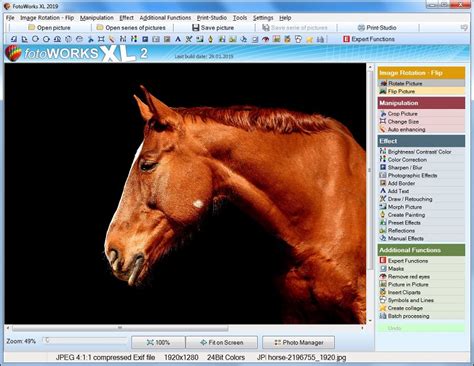Click the Draw/Retouching toolbar icon
This screenshot has width=474, height=366.
click(189, 39)
